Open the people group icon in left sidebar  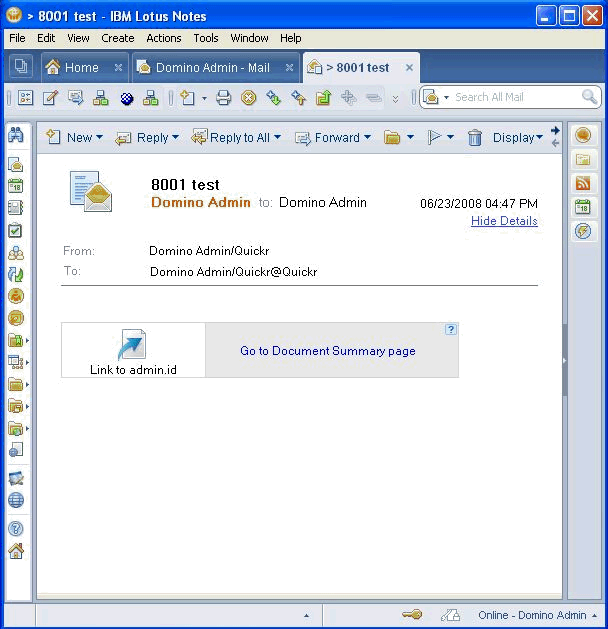coord(16,253)
